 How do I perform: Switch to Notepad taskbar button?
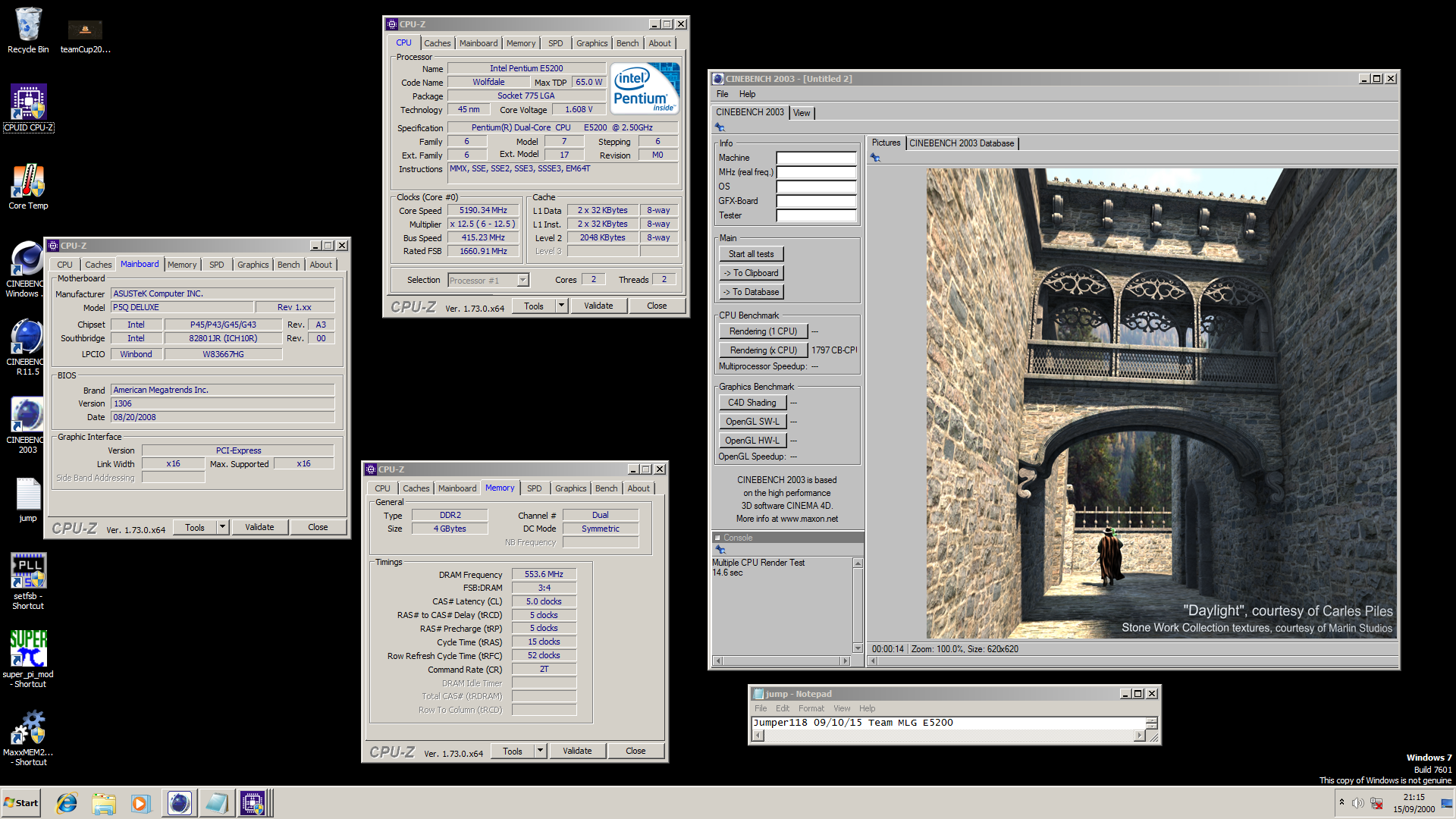(x=216, y=803)
